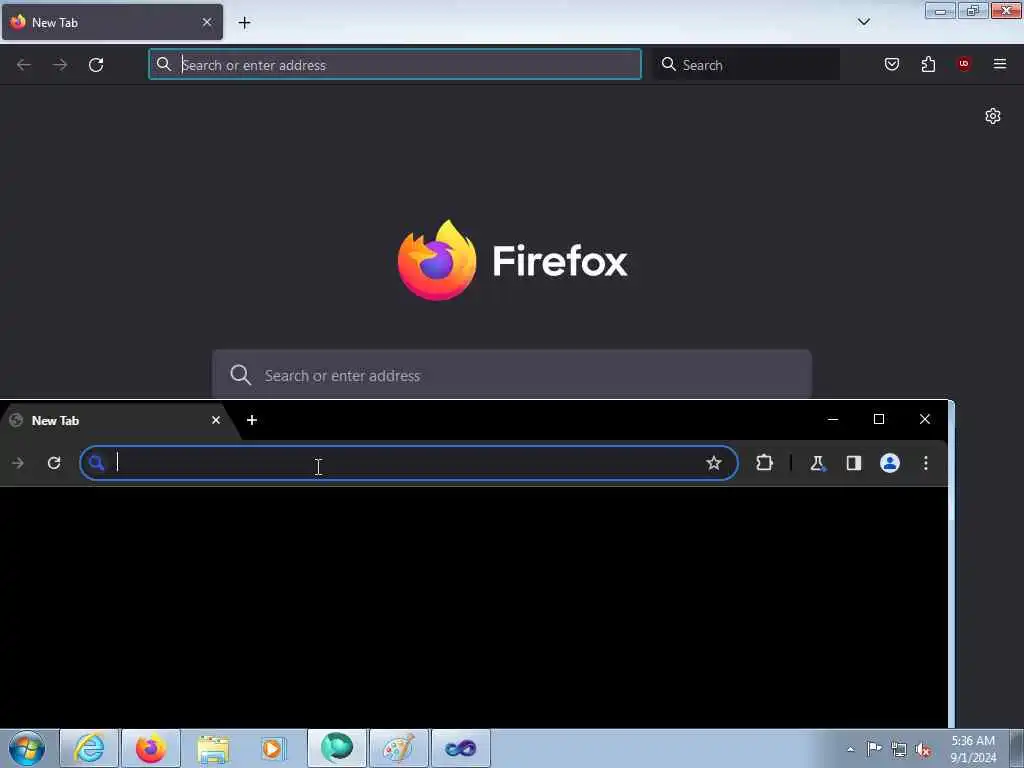The width and height of the screenshot is (1024, 768).
Task: Focus Firefox address bar field
Action: tap(394, 65)
